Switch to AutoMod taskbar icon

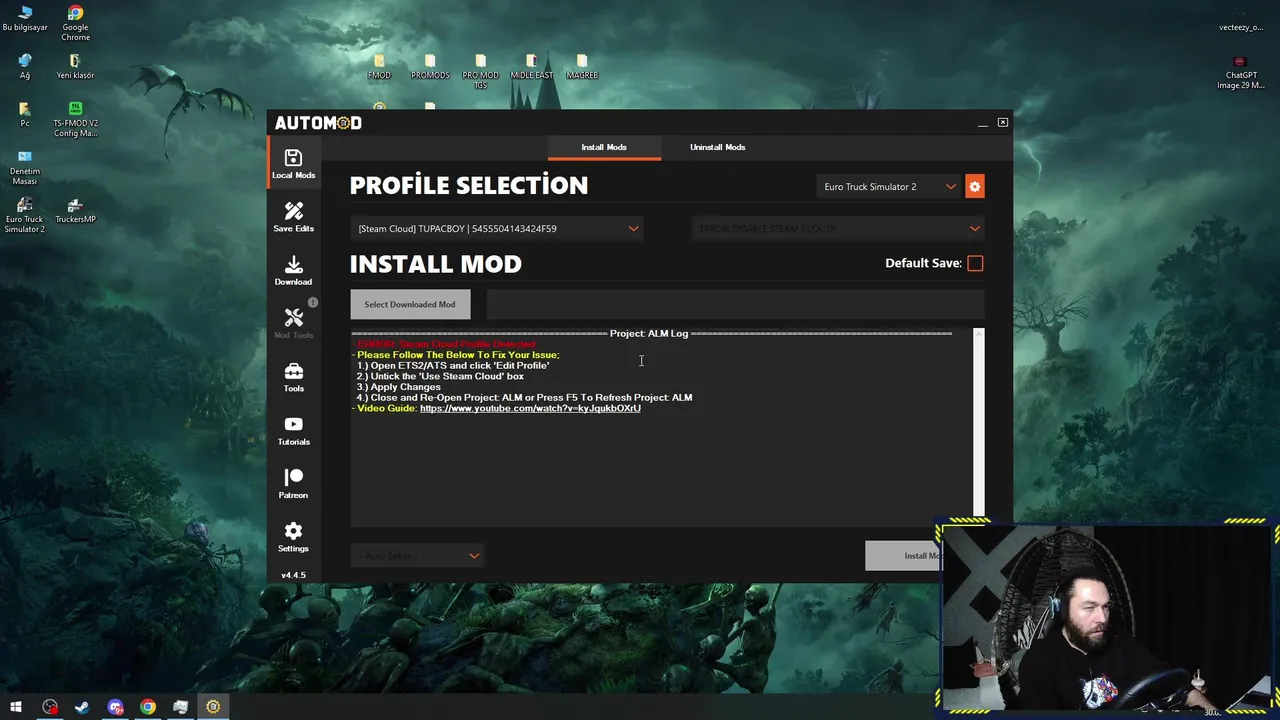(213, 707)
